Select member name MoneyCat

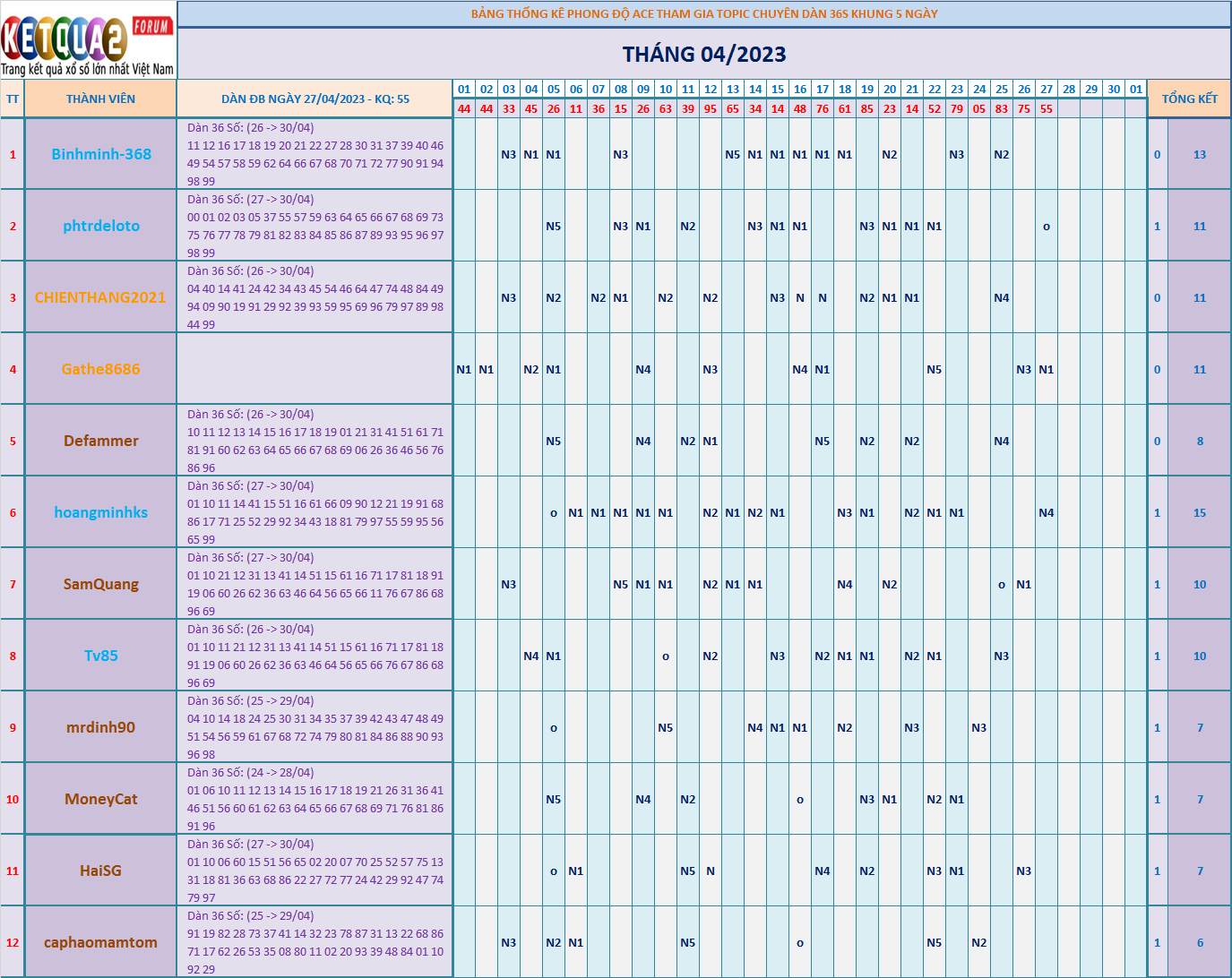(x=101, y=799)
